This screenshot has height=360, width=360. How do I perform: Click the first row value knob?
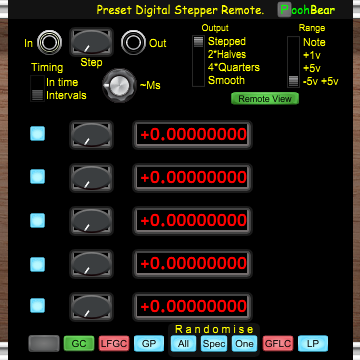91,135
